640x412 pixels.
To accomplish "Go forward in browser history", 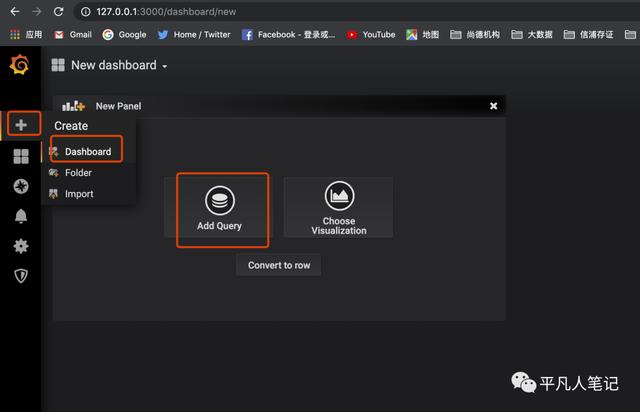I will pos(37,12).
